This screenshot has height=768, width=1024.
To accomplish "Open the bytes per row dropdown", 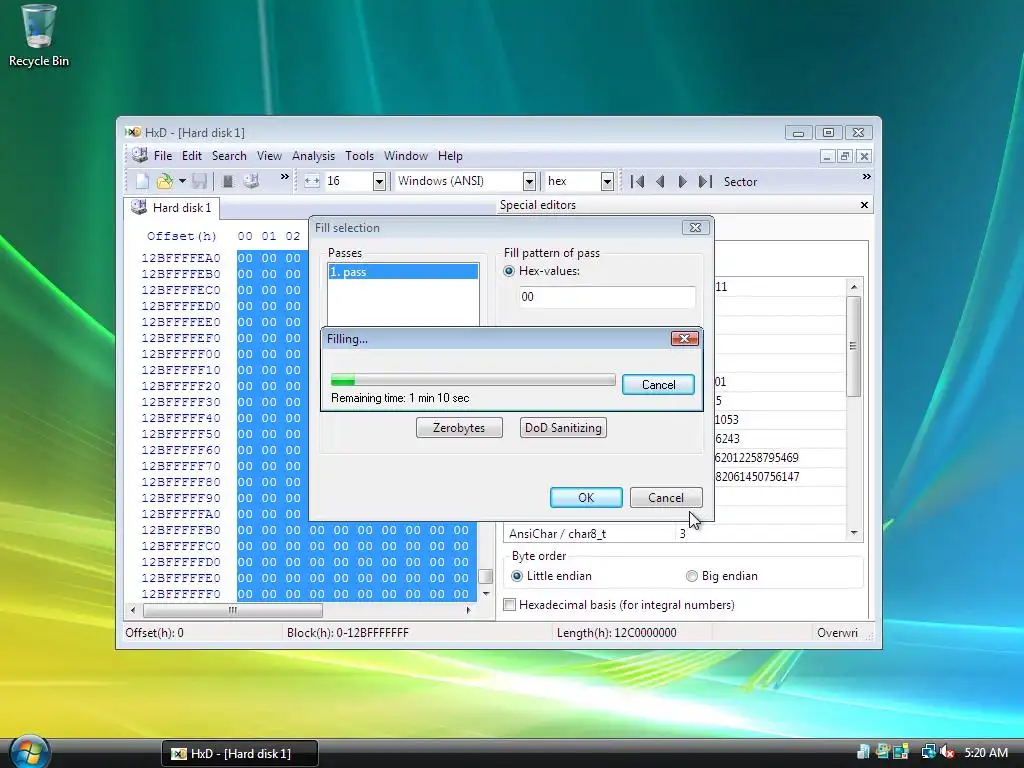I will [x=379, y=182].
